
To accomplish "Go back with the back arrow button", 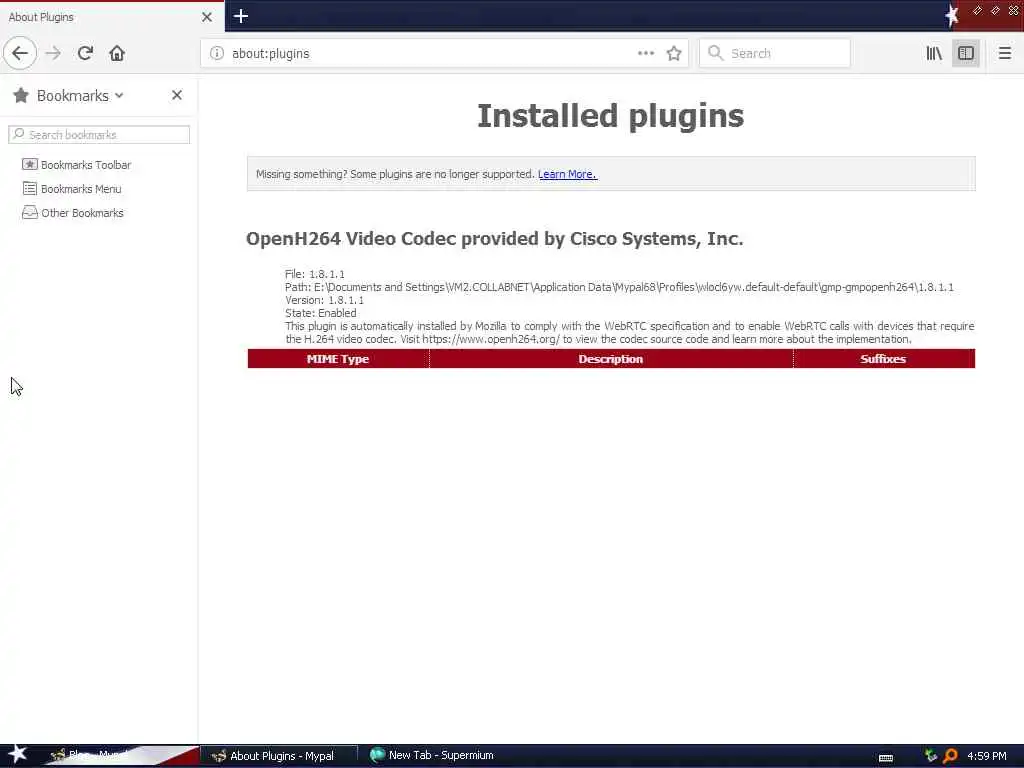I will click(20, 53).
